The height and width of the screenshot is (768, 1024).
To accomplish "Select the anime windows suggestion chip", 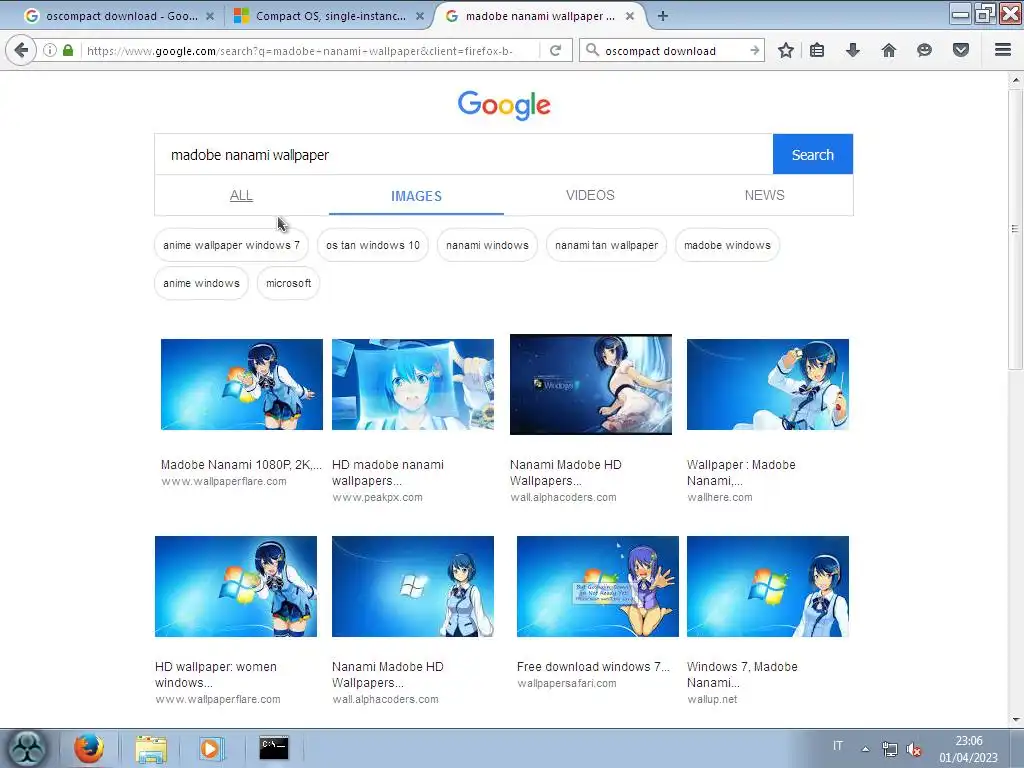I will 201,283.
